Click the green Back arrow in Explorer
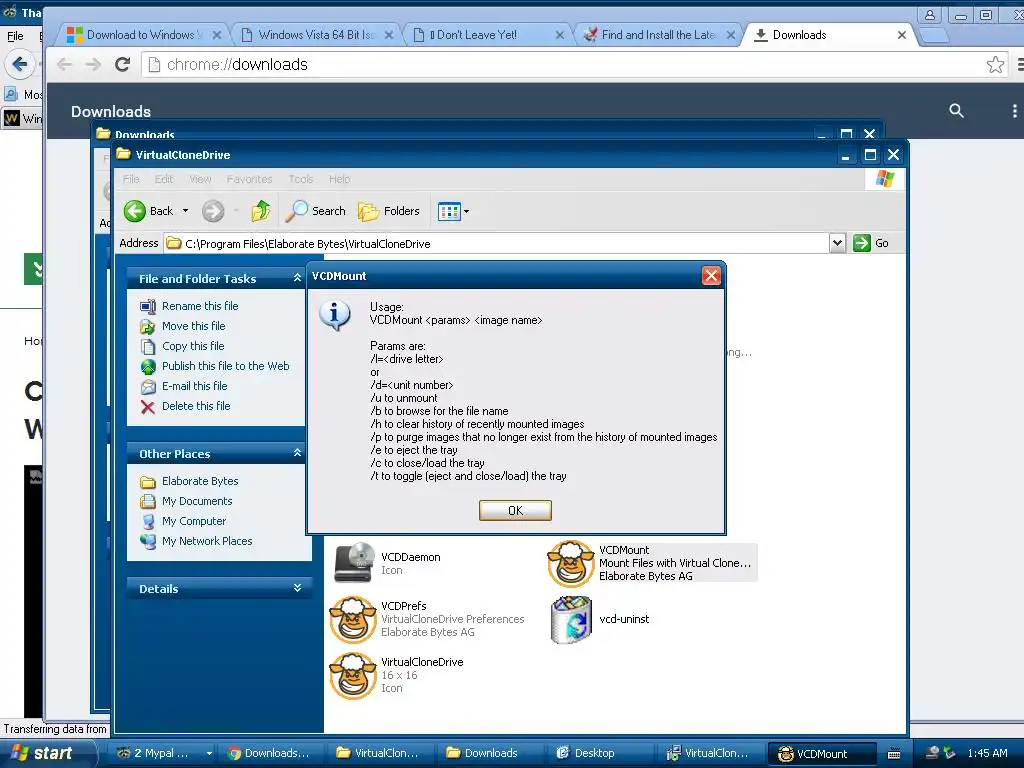Screen dimensions: 1024x768 click(135, 211)
